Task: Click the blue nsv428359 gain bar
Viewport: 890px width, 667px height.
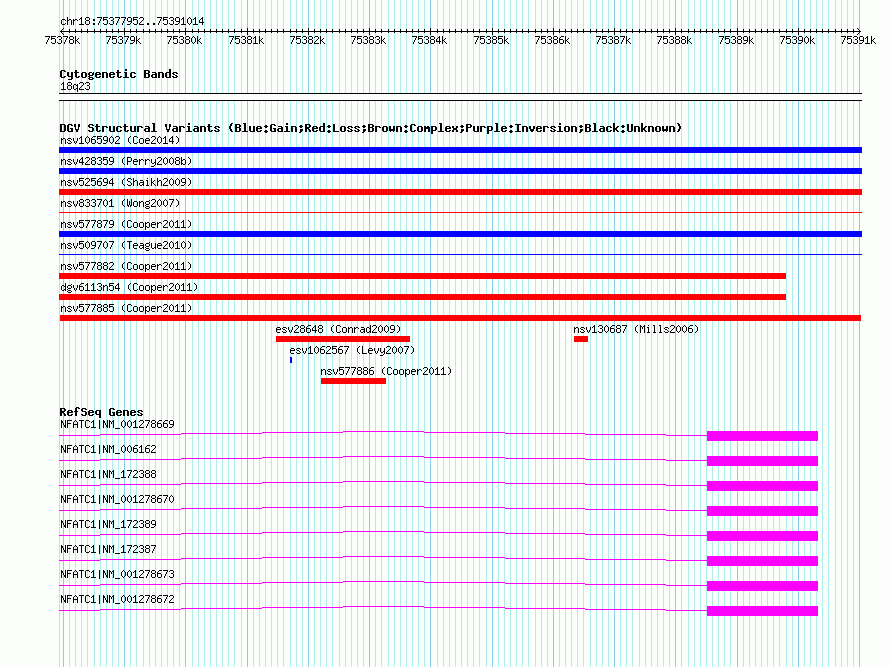Action: tap(460, 171)
